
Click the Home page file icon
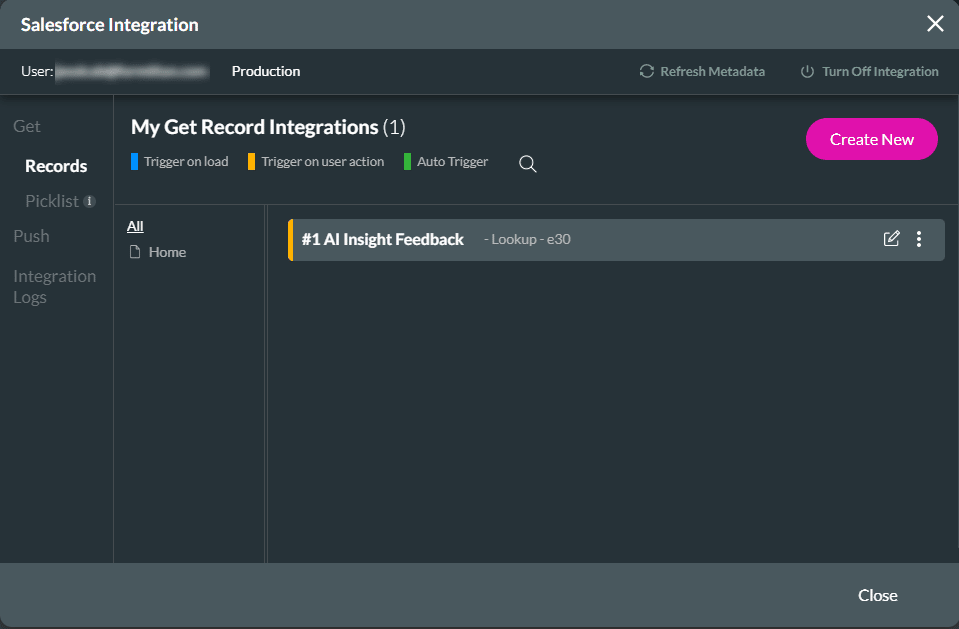[x=134, y=252]
